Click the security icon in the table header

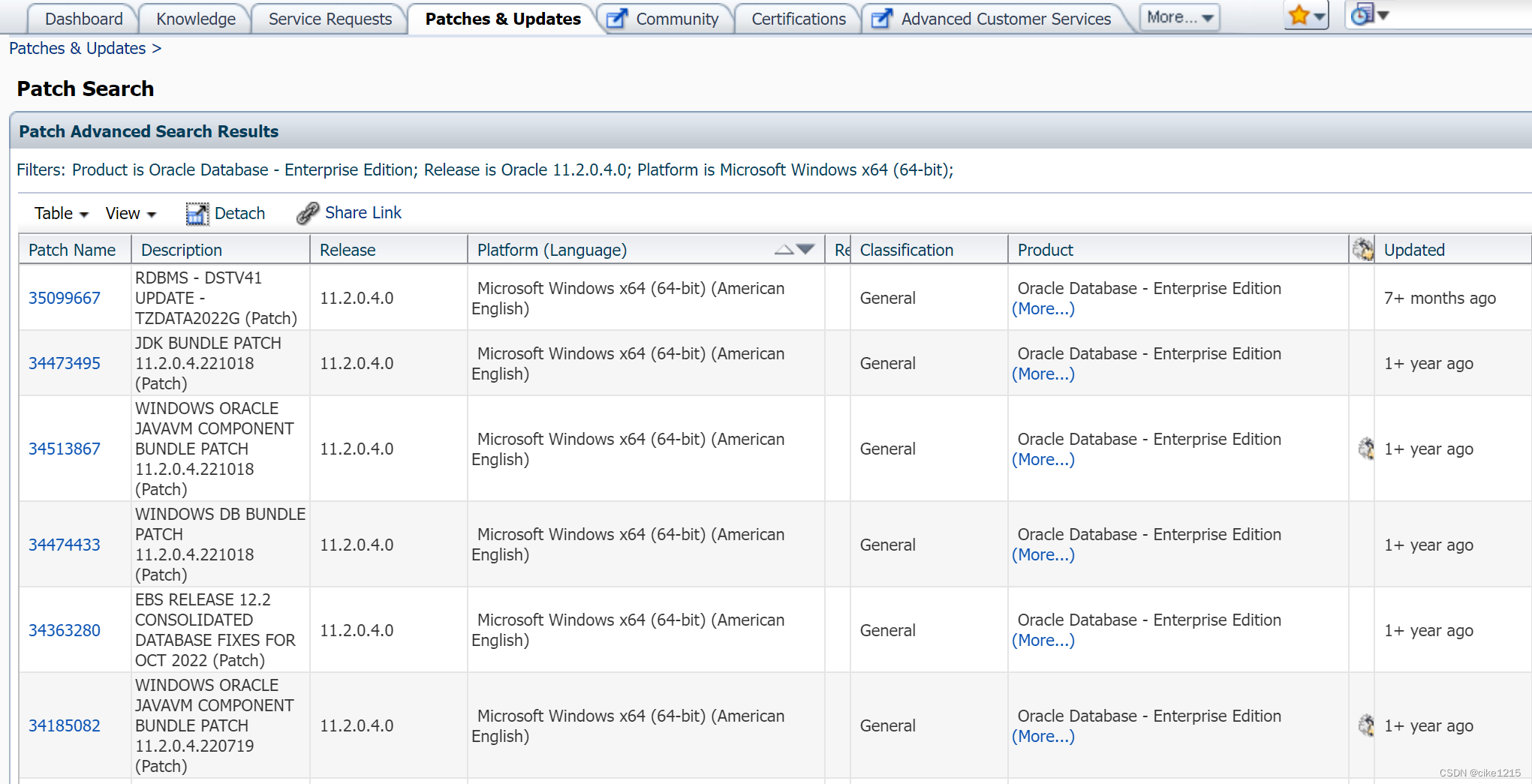1363,248
